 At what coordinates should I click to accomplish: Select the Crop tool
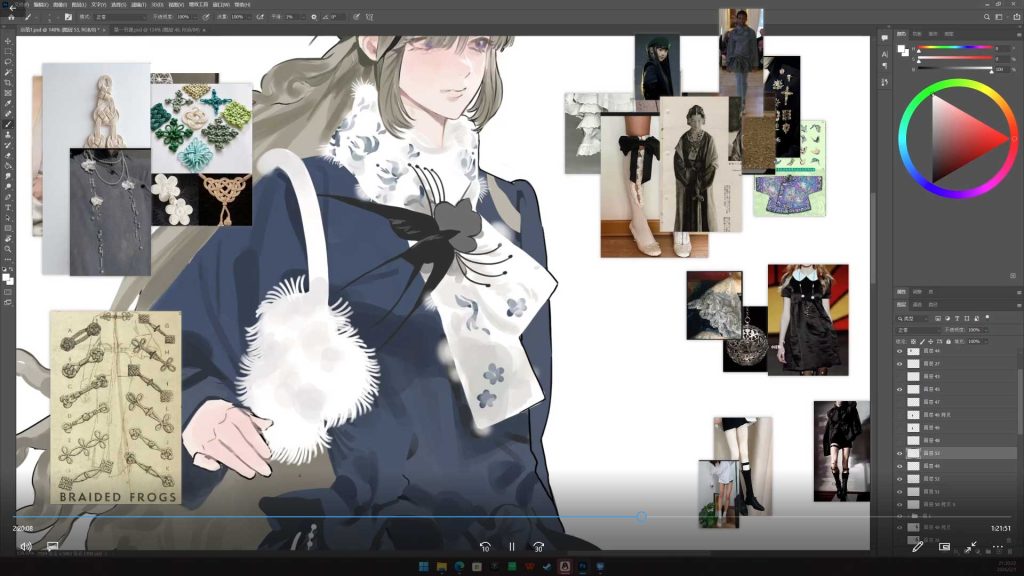(7, 82)
